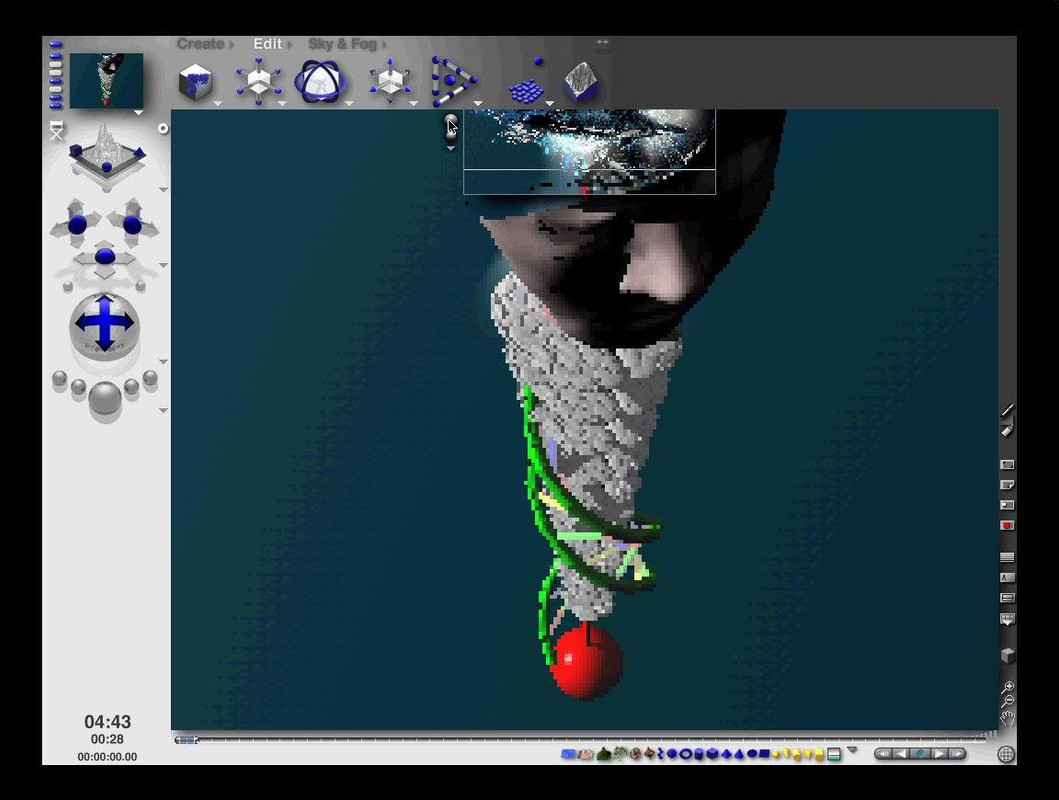The image size is (1059, 800).
Task: Click the Rotate tool sphere icon
Action: [x=321, y=82]
